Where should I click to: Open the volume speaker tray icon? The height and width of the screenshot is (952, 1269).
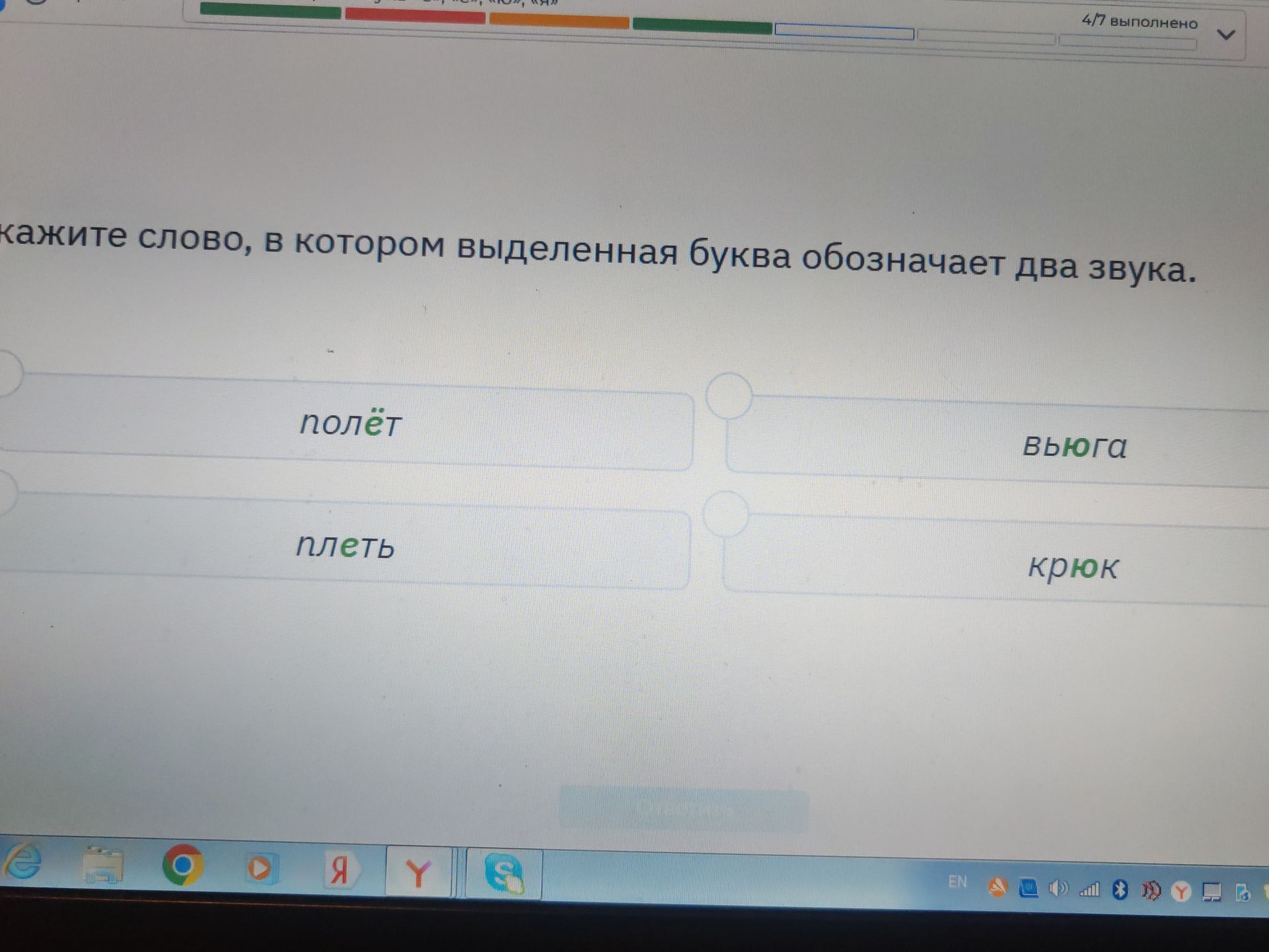pos(1058,889)
